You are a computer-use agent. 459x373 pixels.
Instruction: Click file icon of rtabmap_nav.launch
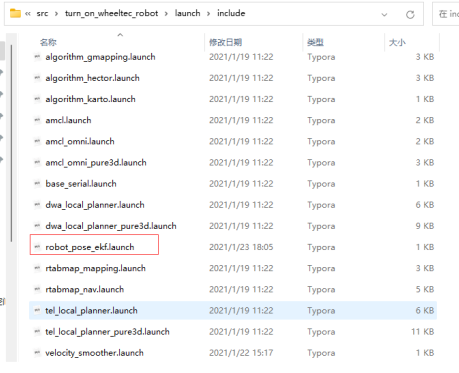pos(37,289)
